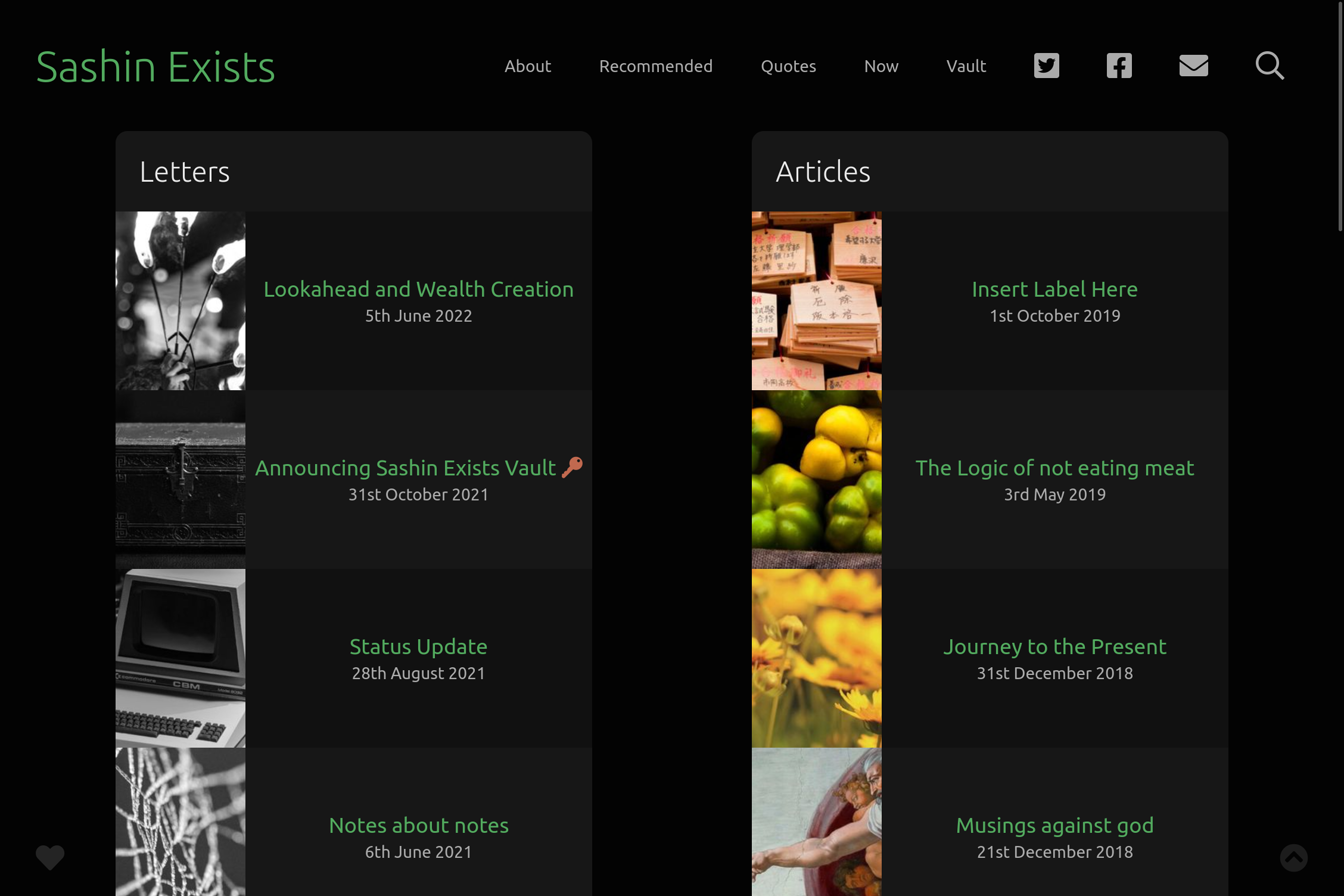Select Now from the navigation bar

click(x=881, y=66)
